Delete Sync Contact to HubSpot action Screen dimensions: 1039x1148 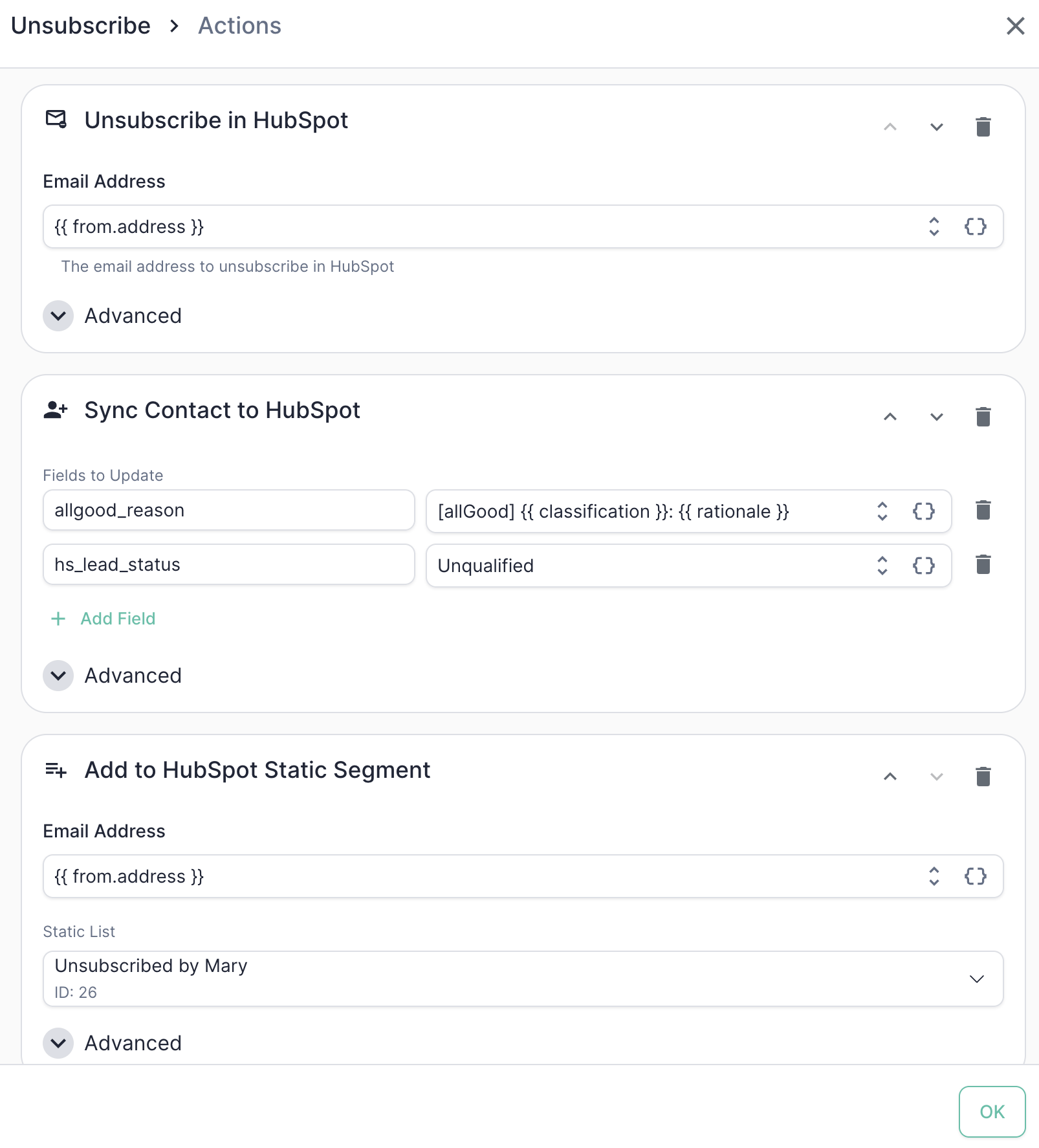tap(983, 417)
